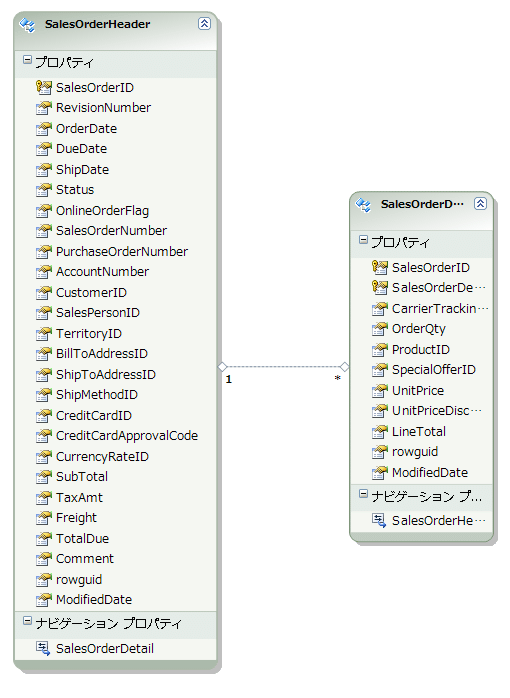Collapse the プロパティ section in SalesOrderHeader
Screen dimensions: 510x698
pos(27,59)
